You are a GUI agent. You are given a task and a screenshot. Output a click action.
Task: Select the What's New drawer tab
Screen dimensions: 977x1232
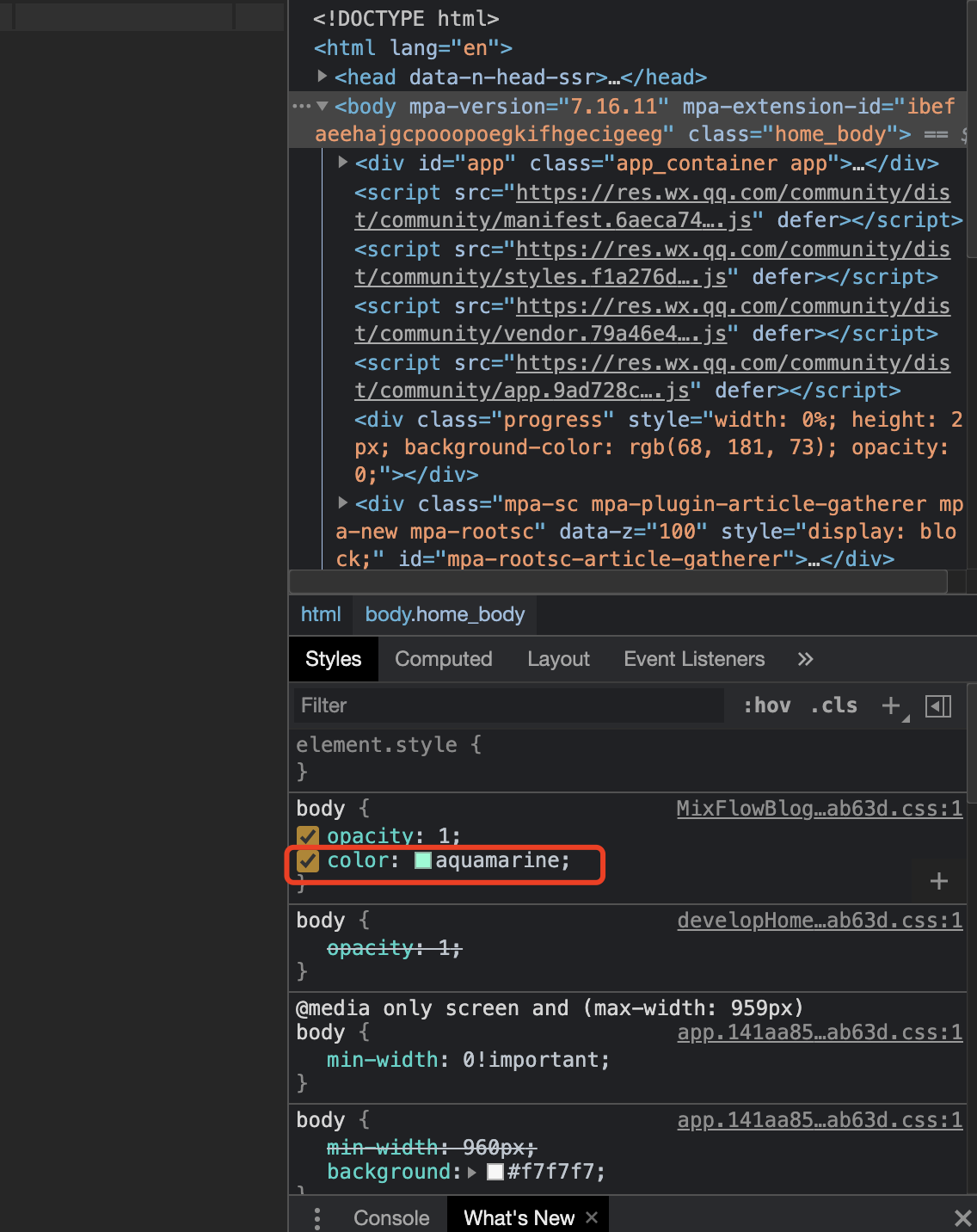[x=519, y=1217]
